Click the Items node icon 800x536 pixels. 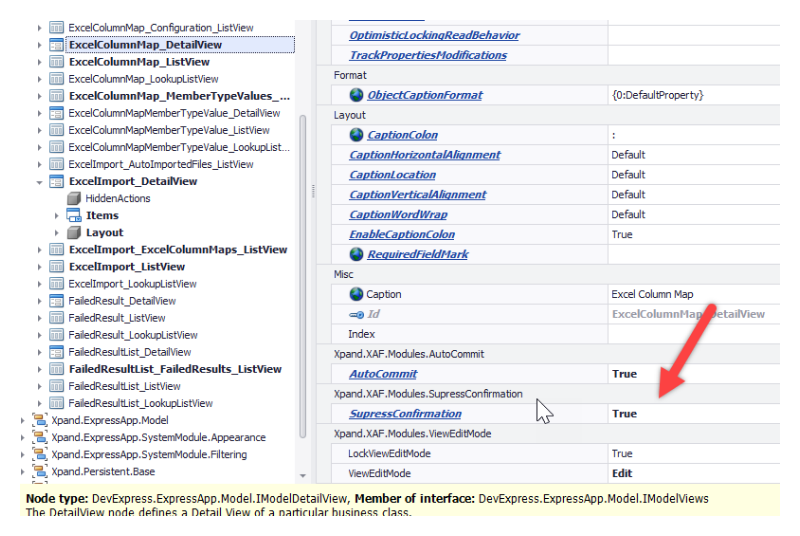point(74,215)
